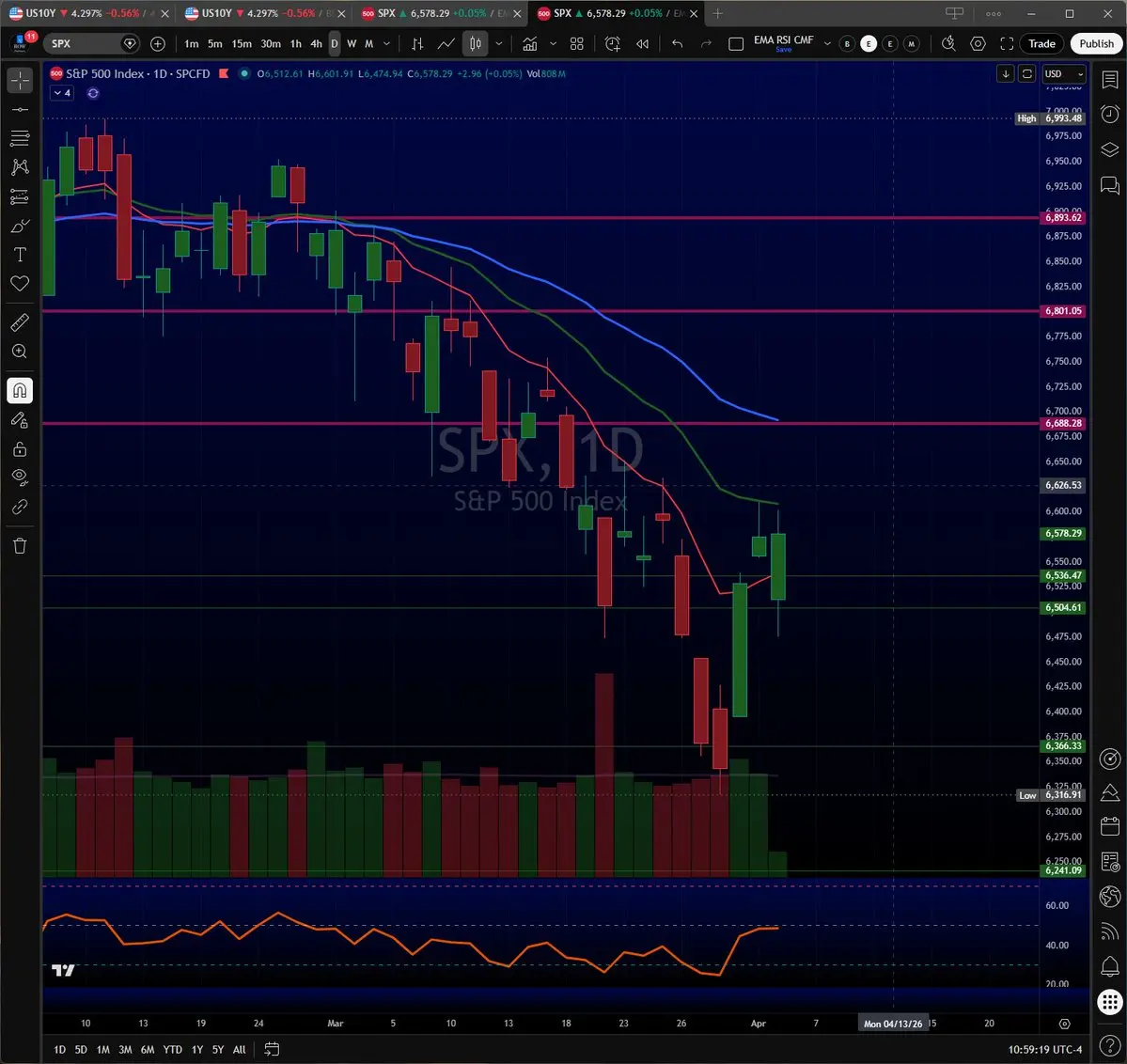Toggle the M circle button in toolbar

point(912,44)
